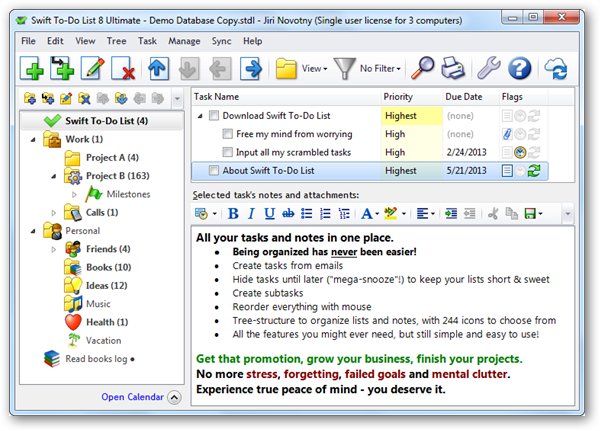600x431 pixels.
Task: Open the Sync menu
Action: 221,41
